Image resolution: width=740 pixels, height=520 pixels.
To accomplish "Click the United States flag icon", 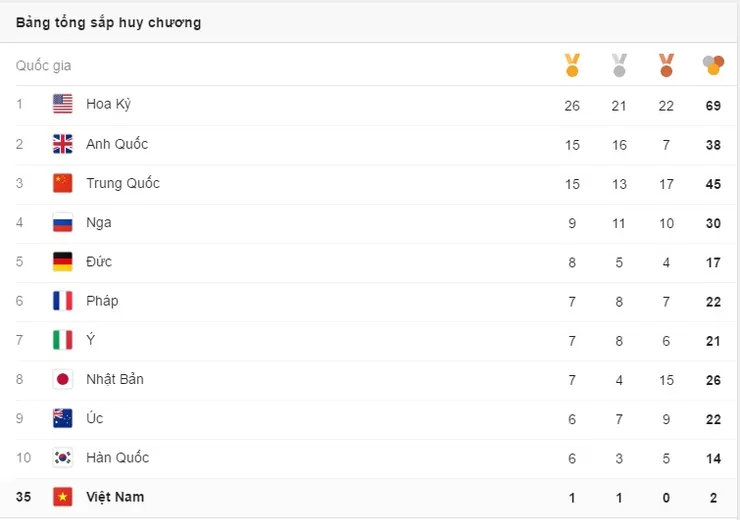I will point(63,104).
